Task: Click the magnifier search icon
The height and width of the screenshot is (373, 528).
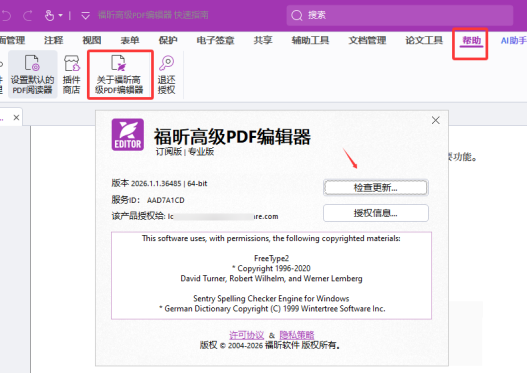Action: point(297,15)
